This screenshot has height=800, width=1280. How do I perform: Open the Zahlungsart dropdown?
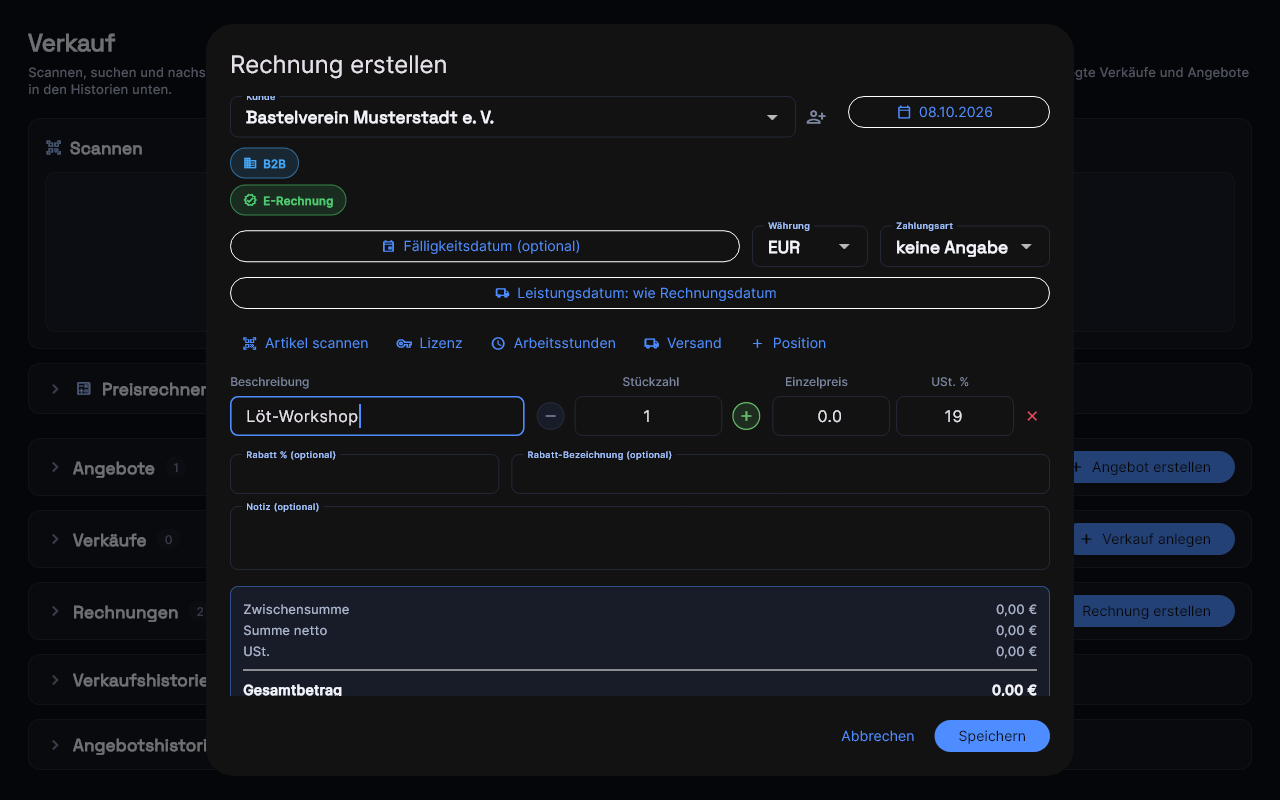(964, 247)
